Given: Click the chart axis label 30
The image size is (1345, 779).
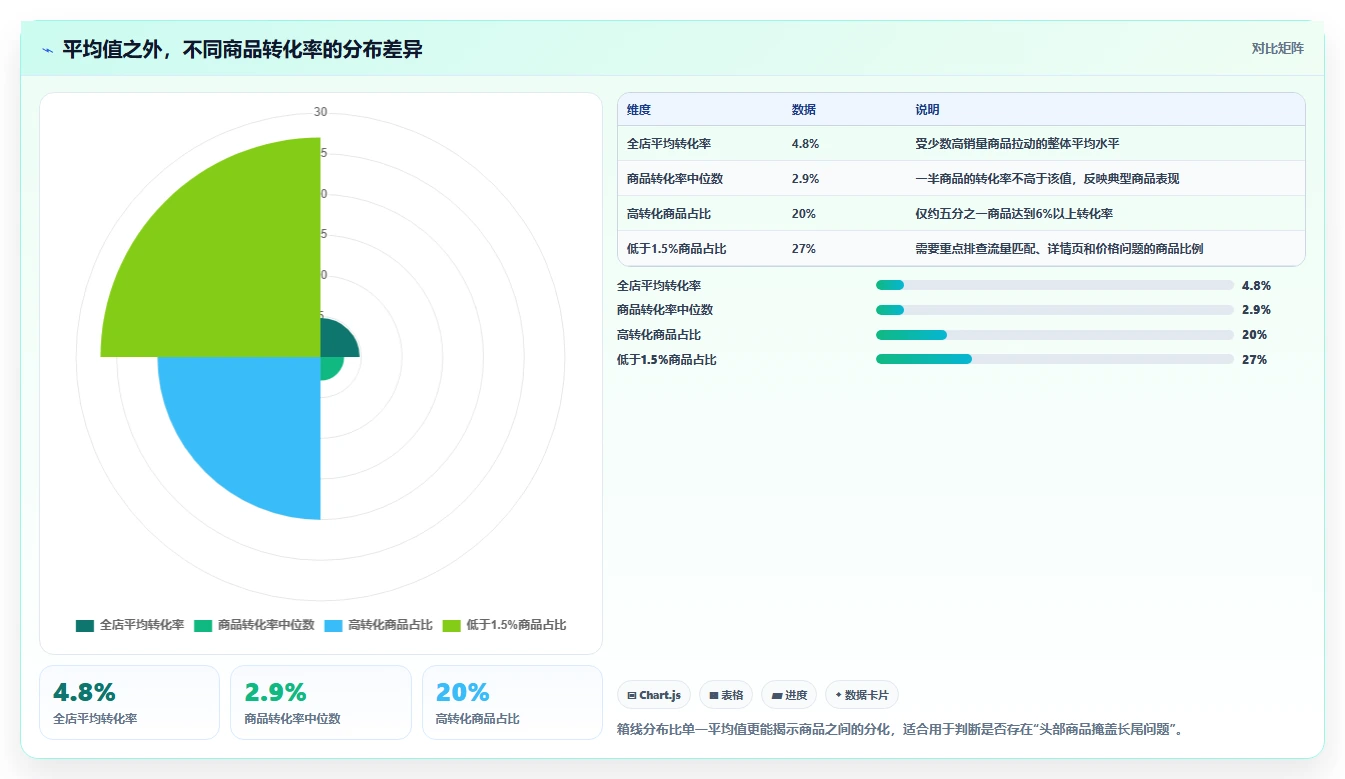Looking at the screenshot, I should click(x=320, y=112).
